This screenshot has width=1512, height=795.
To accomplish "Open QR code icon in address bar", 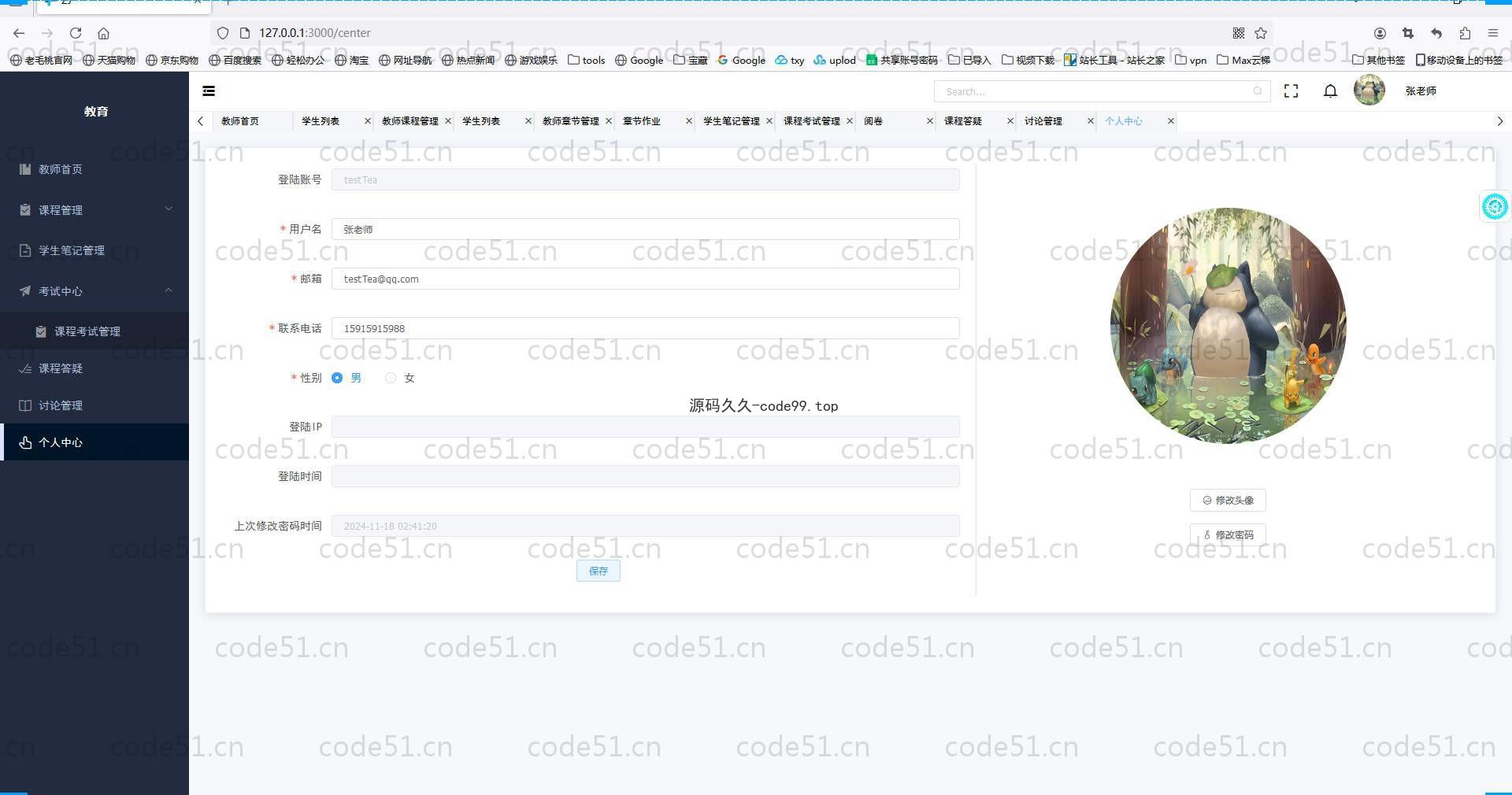I will point(1239,33).
